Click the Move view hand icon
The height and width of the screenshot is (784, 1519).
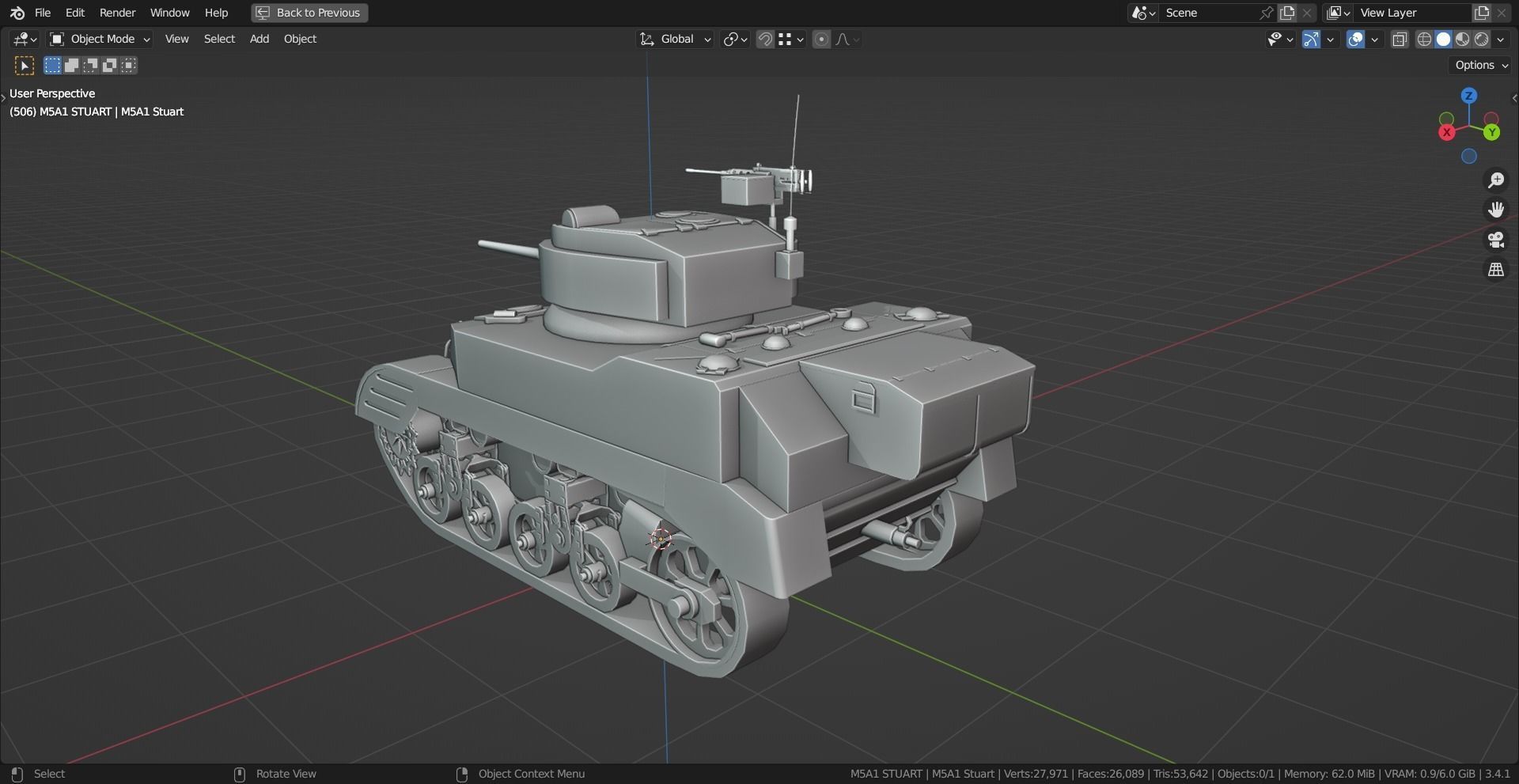[1496, 210]
